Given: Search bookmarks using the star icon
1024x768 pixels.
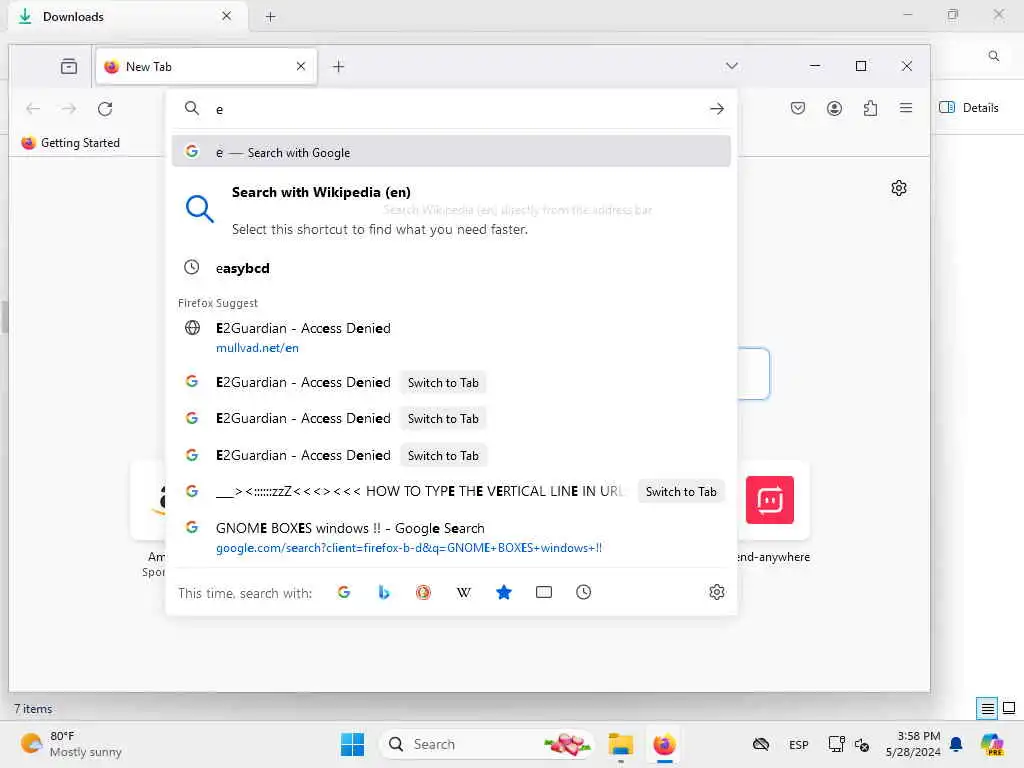Looking at the screenshot, I should (504, 592).
